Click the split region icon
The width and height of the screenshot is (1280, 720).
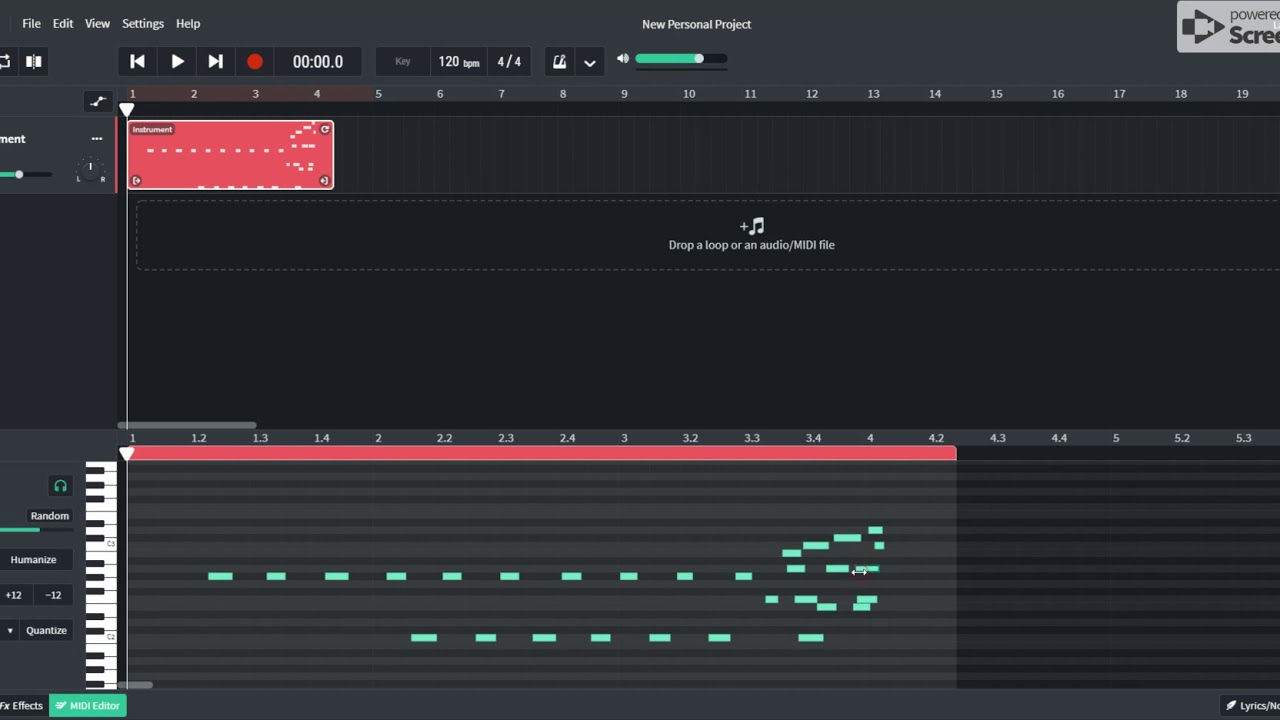click(34, 62)
